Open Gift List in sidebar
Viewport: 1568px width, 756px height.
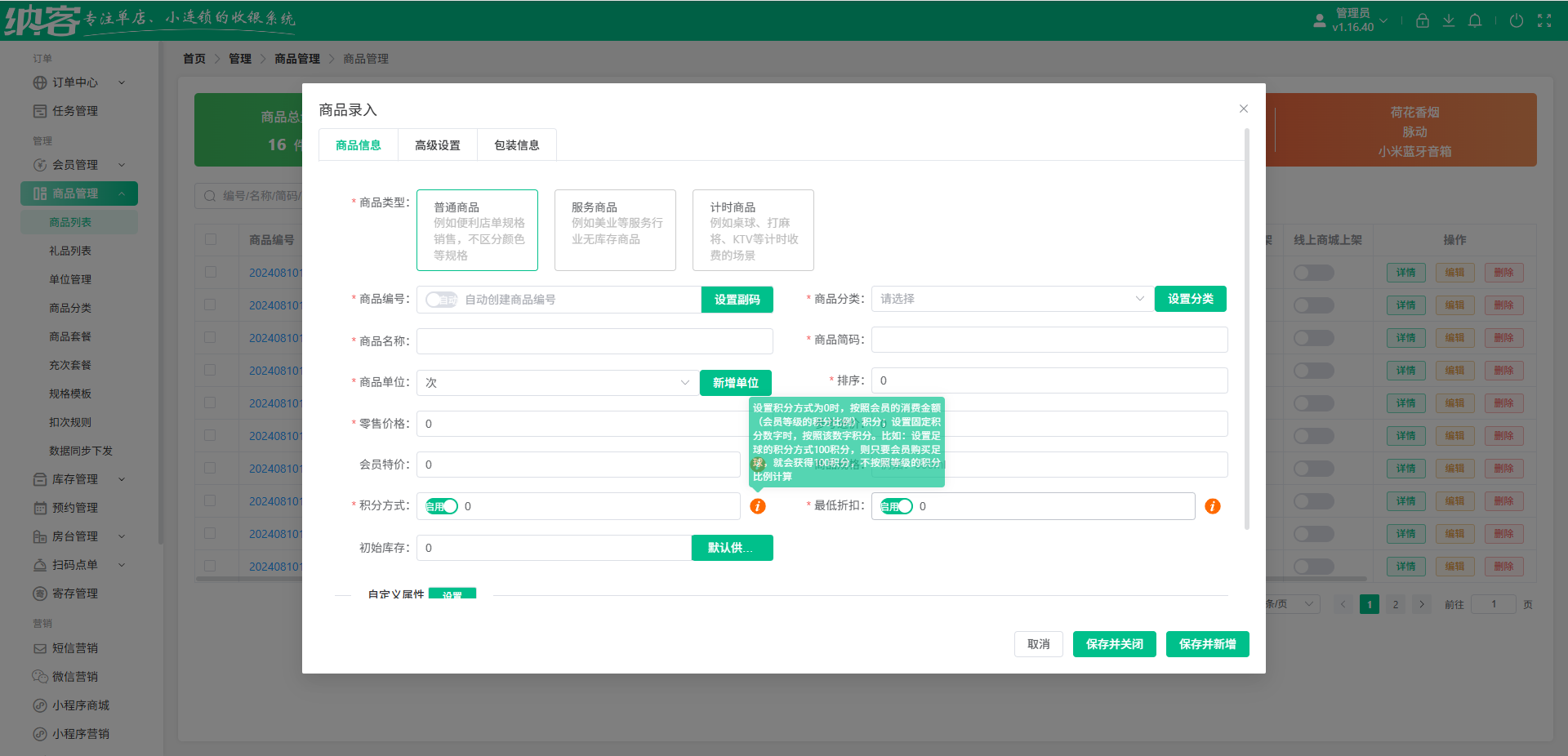70,251
